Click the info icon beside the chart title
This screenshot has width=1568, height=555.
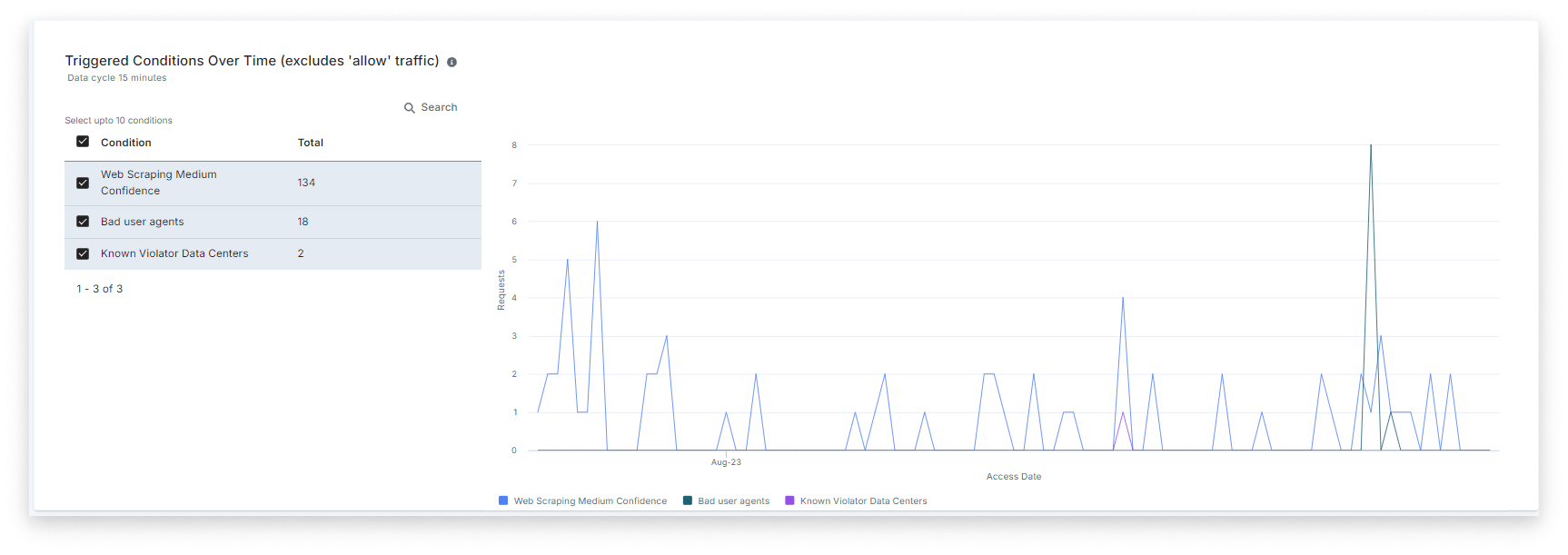tap(452, 62)
